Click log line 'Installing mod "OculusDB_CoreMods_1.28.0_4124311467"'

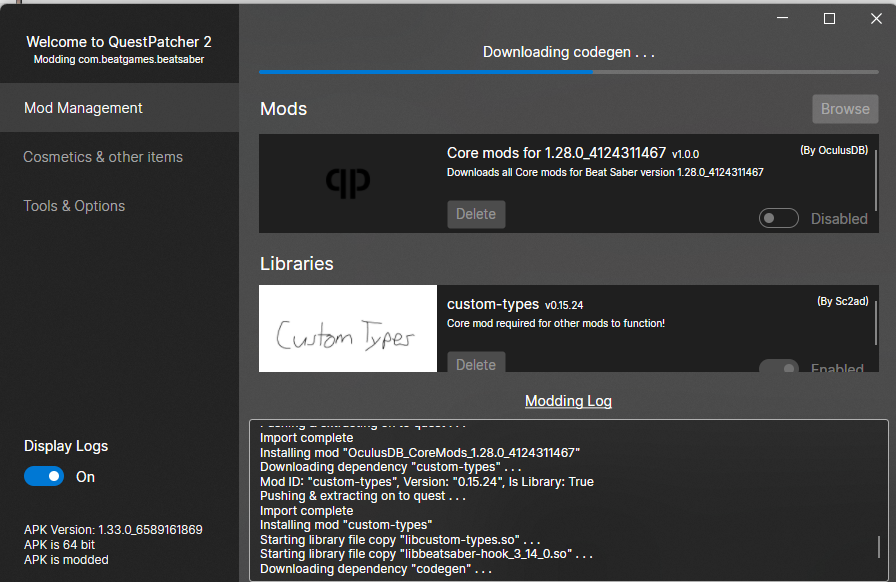point(420,453)
